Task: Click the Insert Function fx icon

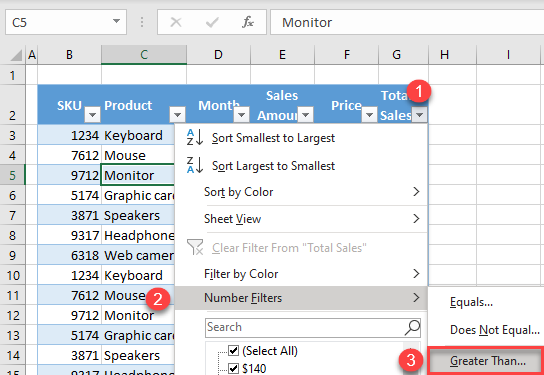Action: point(247,23)
